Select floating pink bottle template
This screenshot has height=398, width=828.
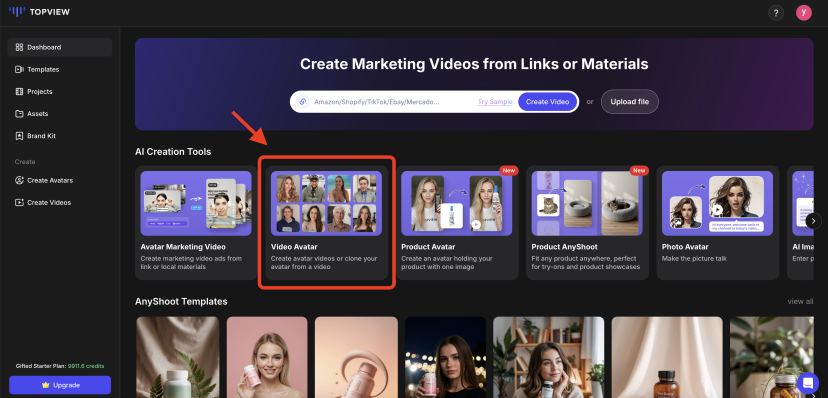[356, 357]
